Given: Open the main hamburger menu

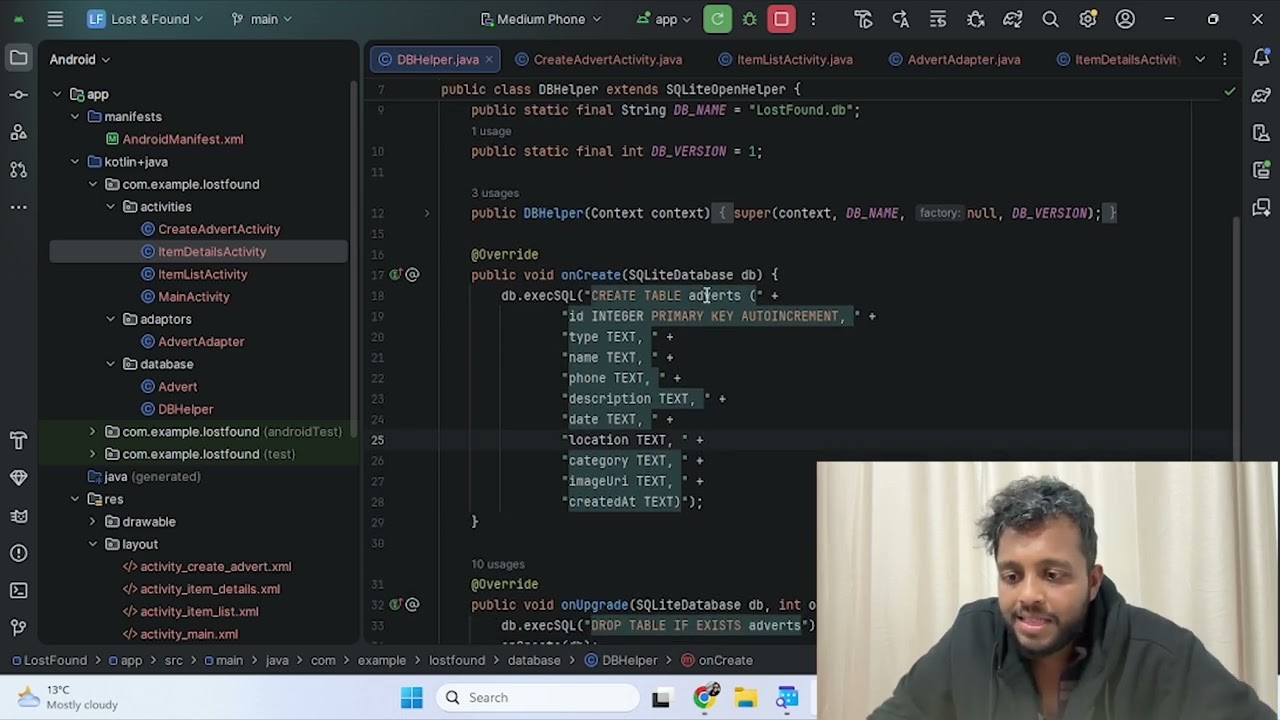Looking at the screenshot, I should tap(55, 19).
